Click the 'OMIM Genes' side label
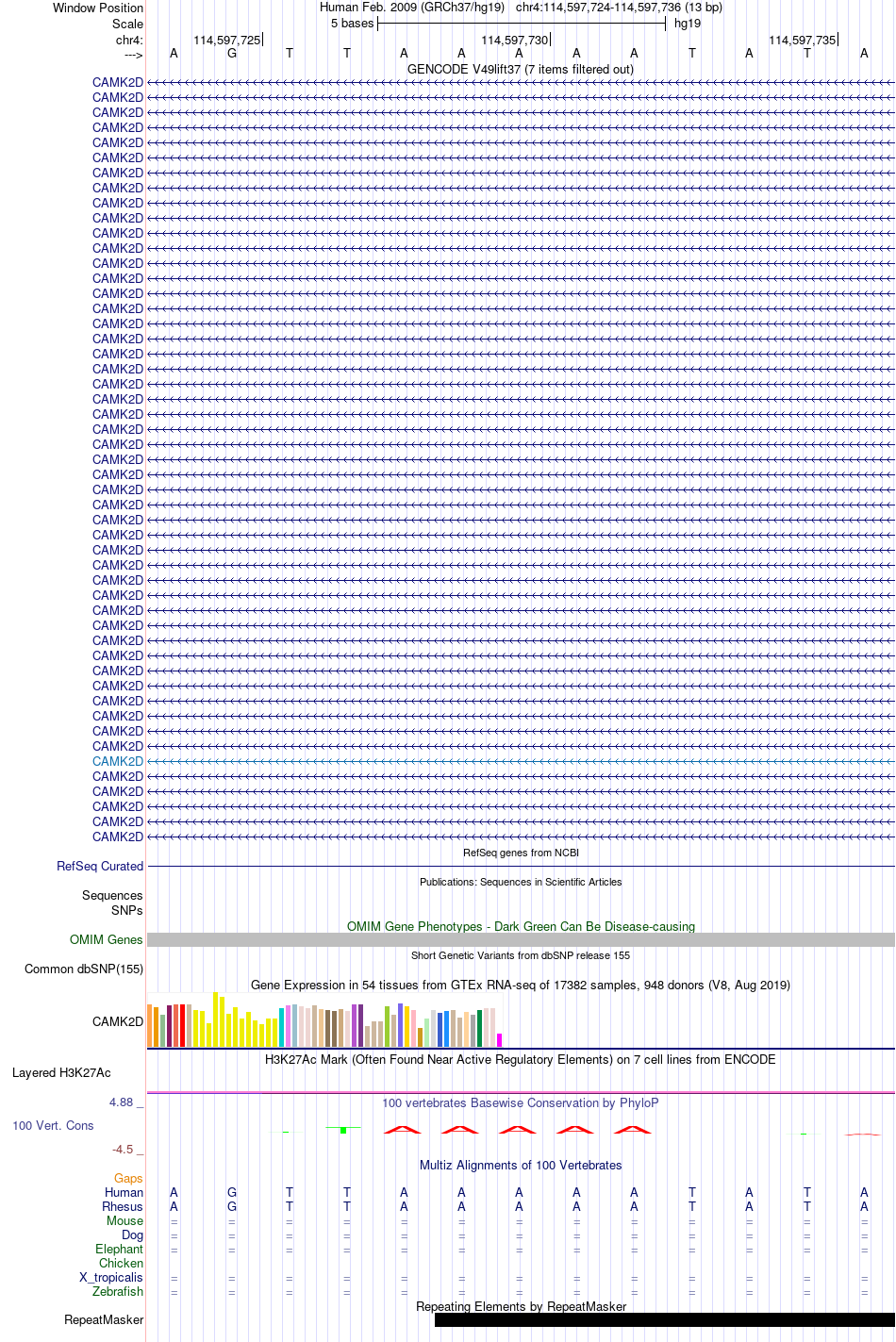The height and width of the screenshot is (1342, 896). (107, 939)
